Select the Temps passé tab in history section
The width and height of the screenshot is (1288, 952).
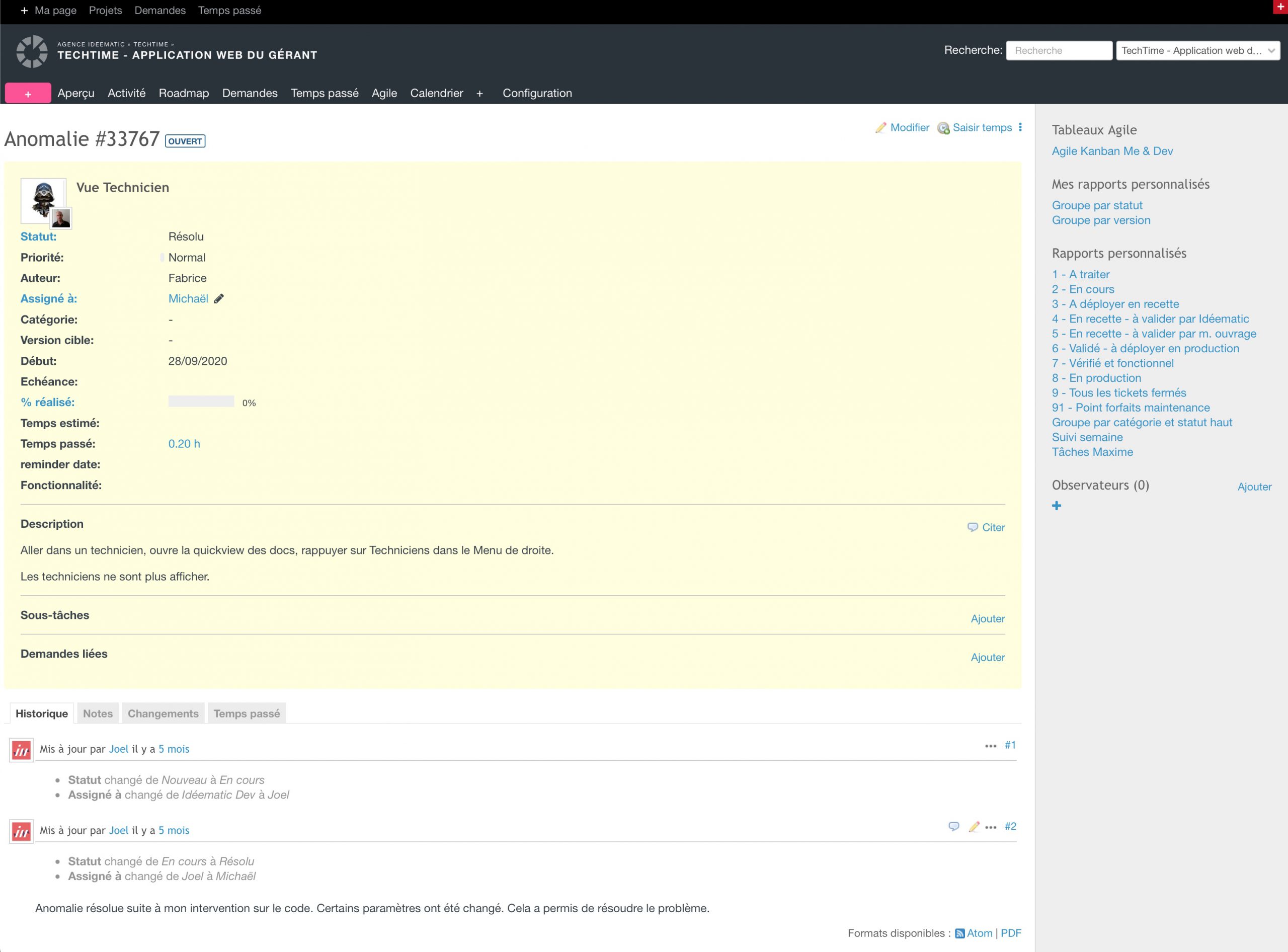click(x=247, y=713)
